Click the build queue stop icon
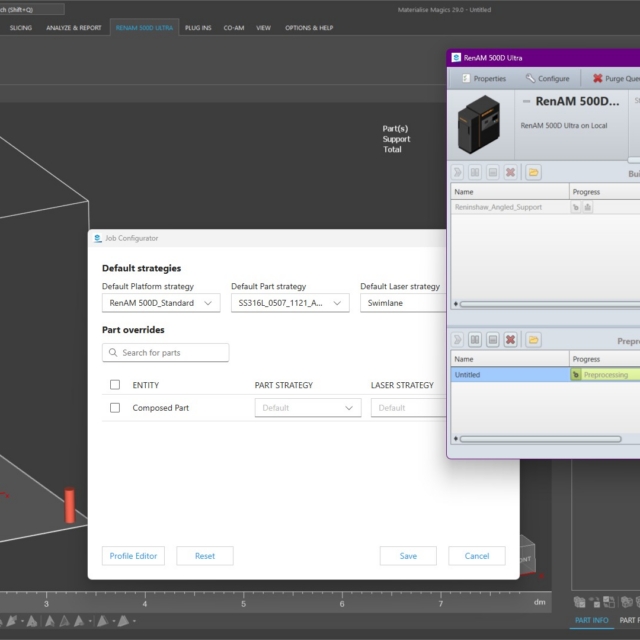640x640 pixels. [493, 173]
